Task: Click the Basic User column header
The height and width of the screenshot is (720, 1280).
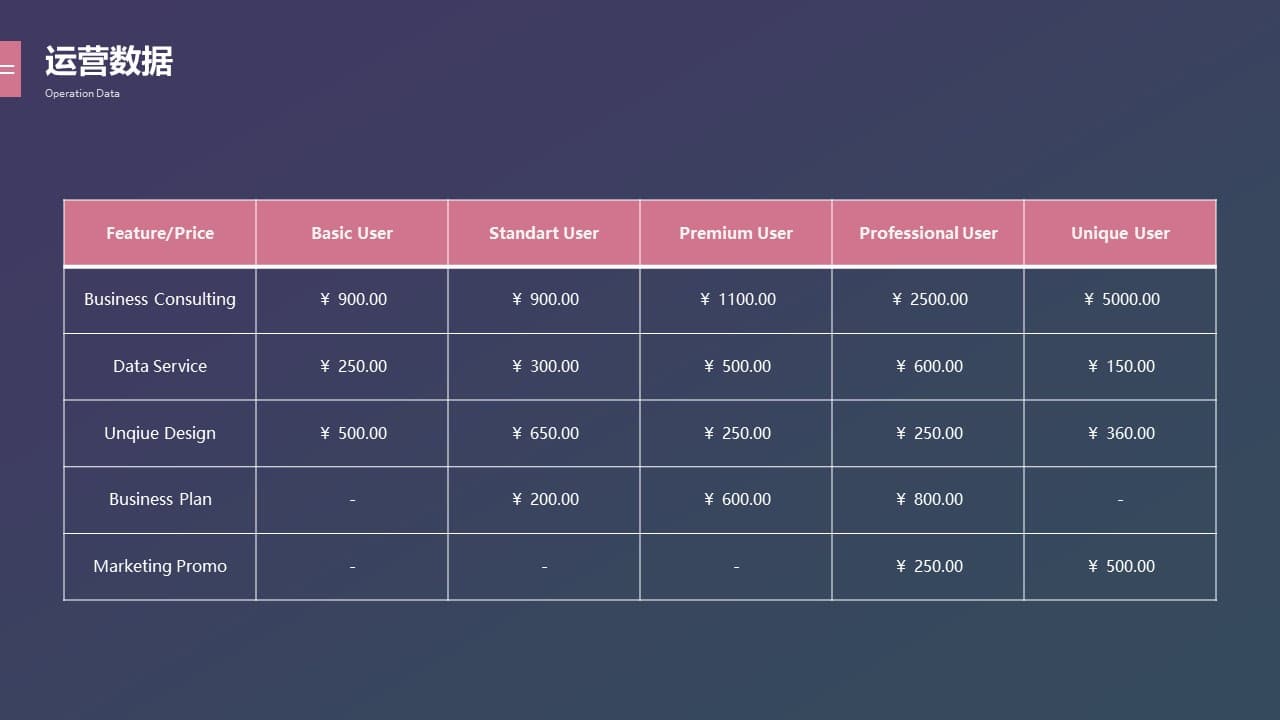Action: pos(352,233)
